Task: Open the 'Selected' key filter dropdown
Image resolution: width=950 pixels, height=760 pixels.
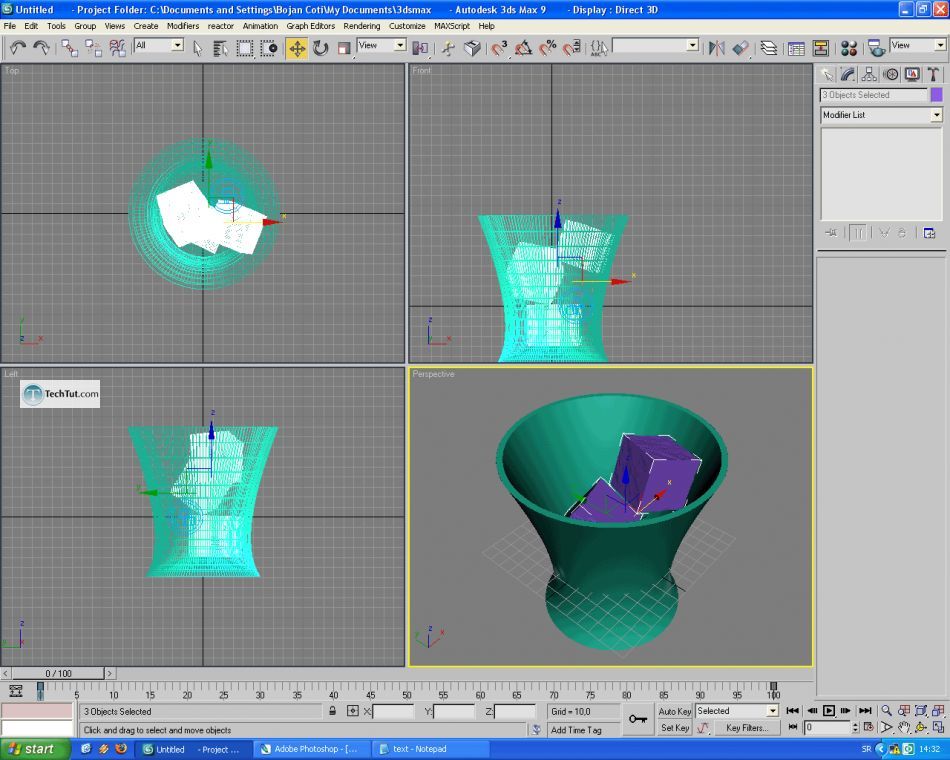Action: [771, 711]
